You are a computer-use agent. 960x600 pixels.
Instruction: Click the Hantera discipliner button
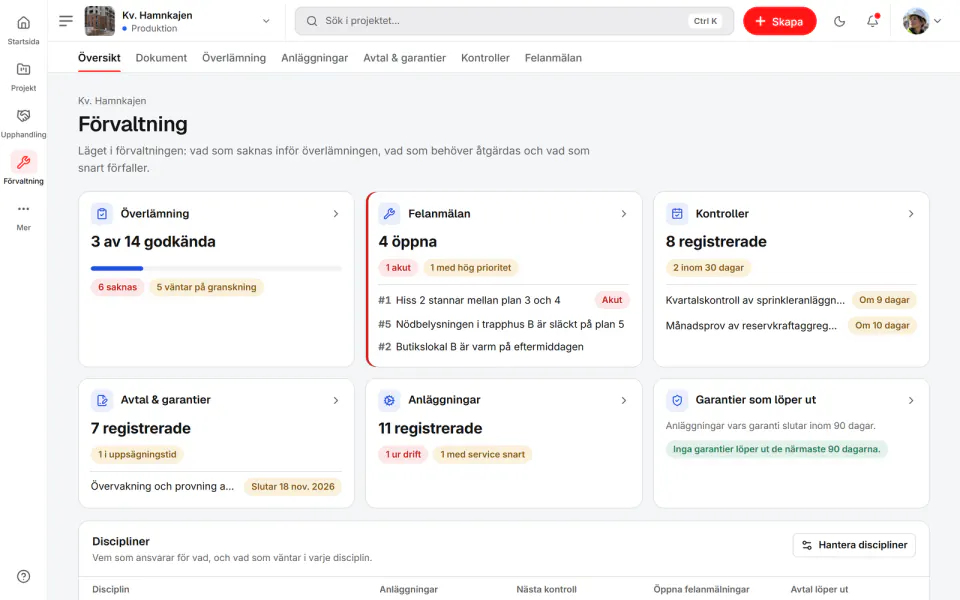(x=854, y=545)
